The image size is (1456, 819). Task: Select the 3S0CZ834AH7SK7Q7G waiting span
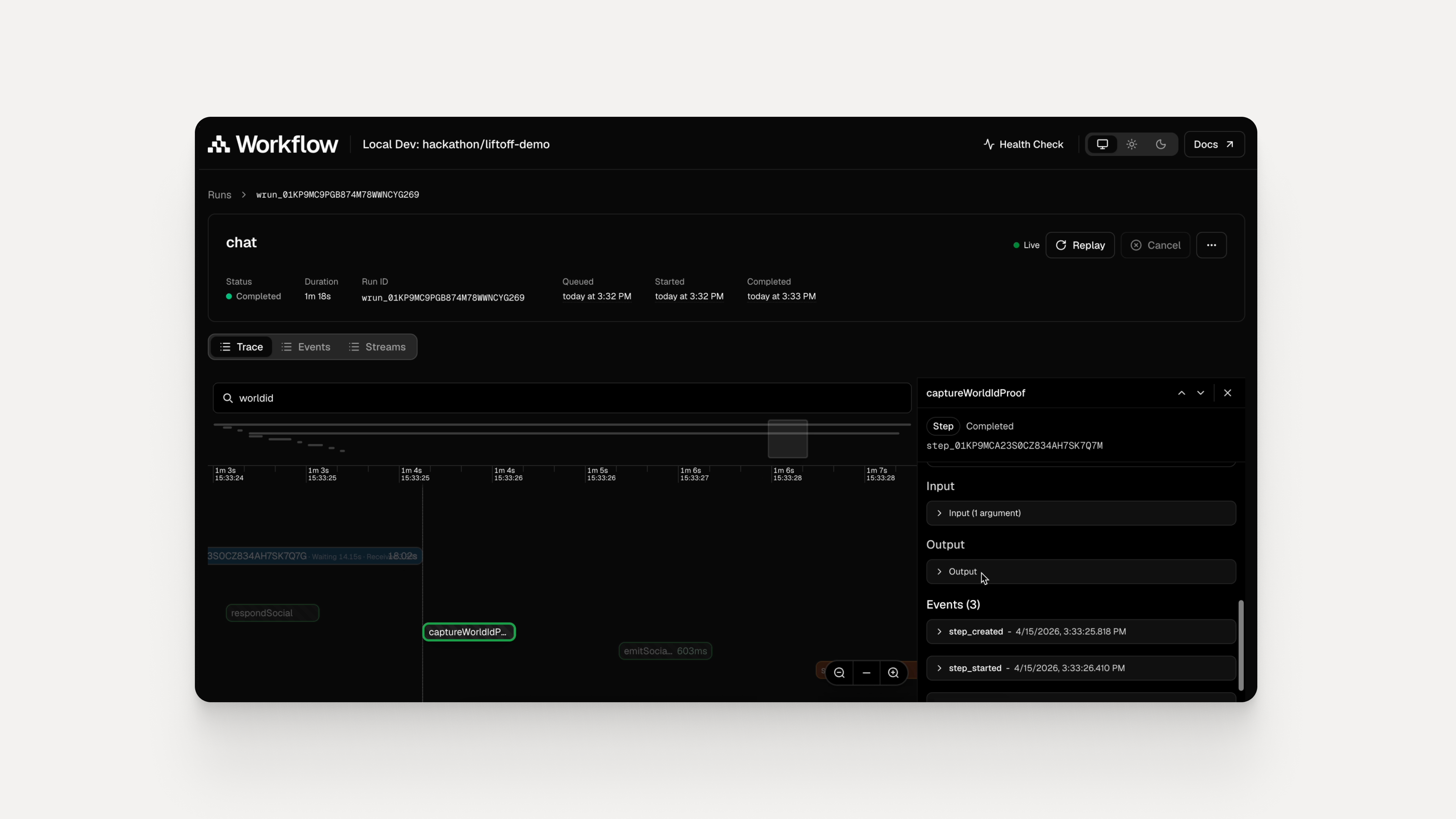(x=314, y=556)
